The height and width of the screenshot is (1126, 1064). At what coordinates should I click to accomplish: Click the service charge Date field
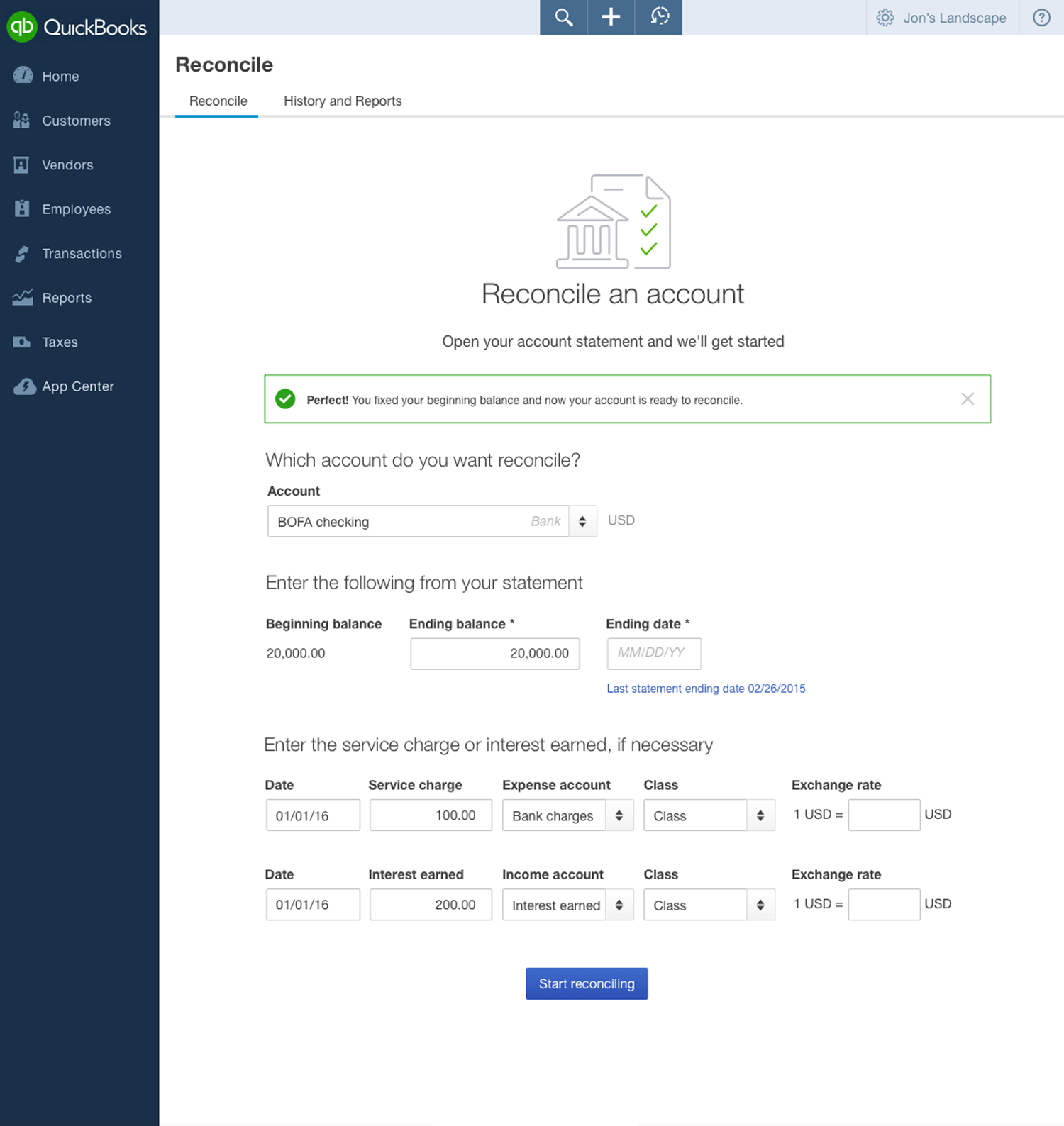[313, 815]
